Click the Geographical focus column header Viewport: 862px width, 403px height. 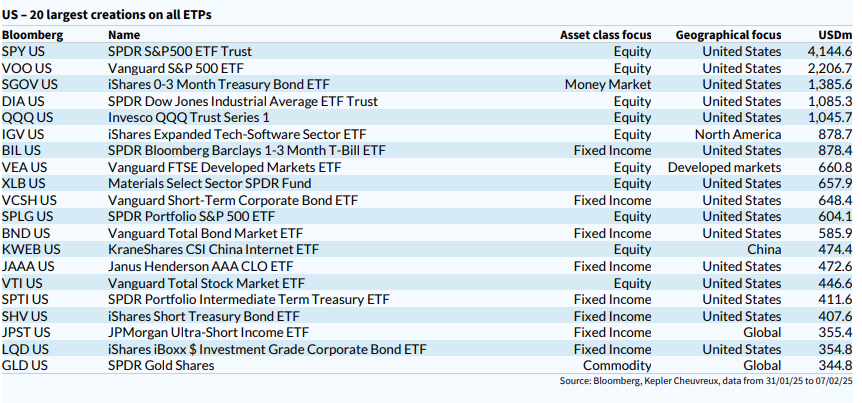[x=728, y=35]
